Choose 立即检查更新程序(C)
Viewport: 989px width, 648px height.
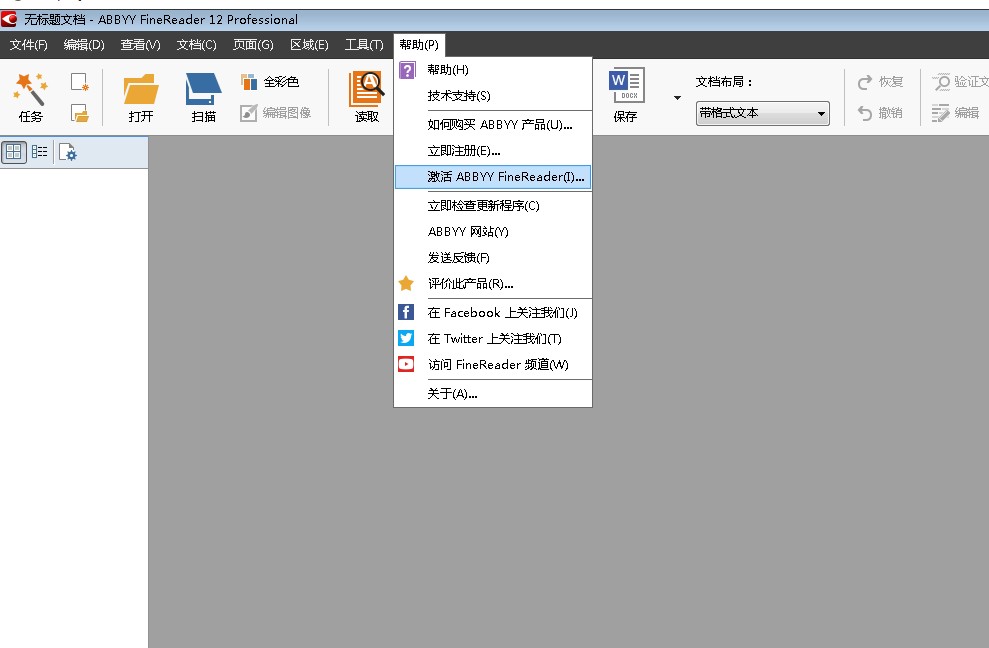pos(493,206)
